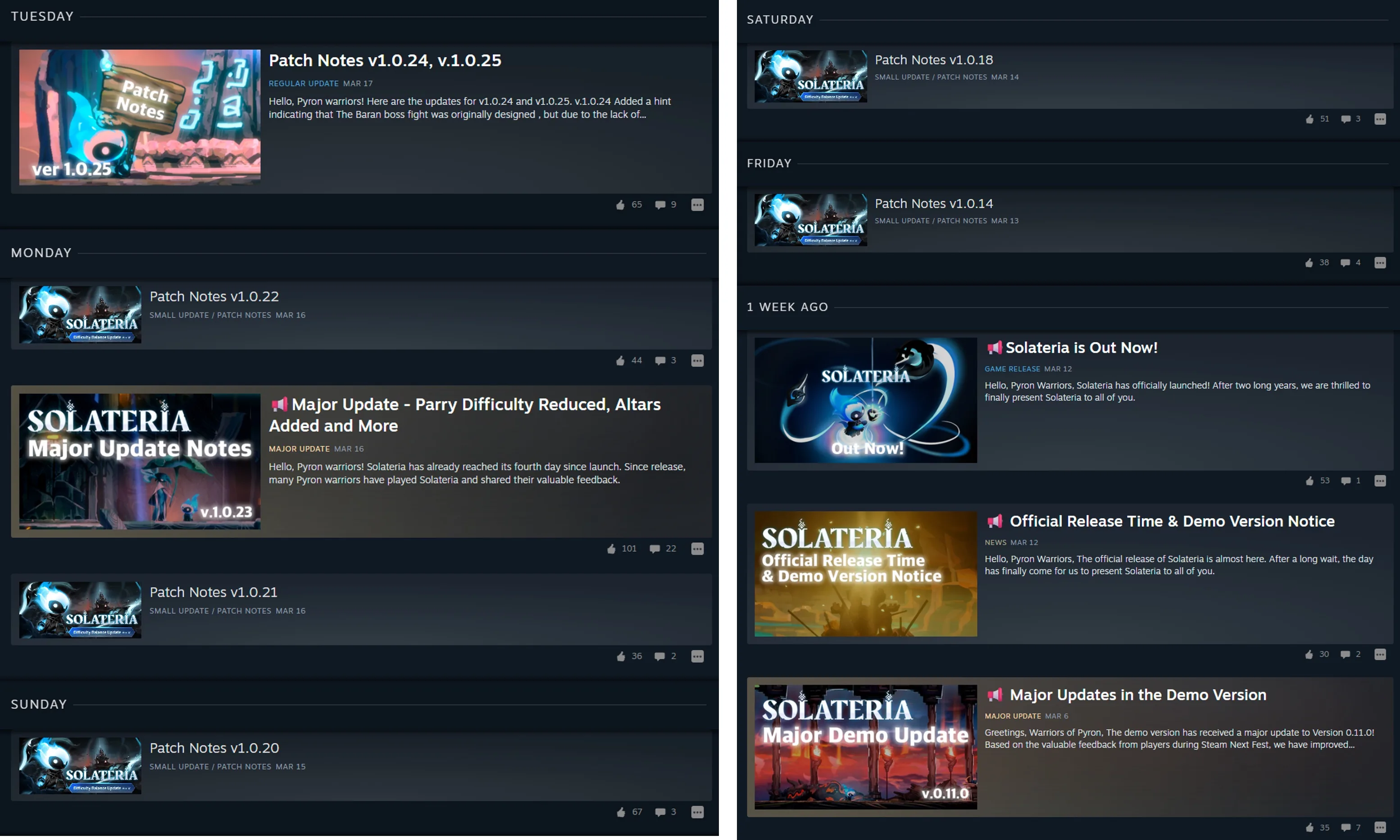
Task: View the 22 comments on the Major Update post
Action: point(663,549)
